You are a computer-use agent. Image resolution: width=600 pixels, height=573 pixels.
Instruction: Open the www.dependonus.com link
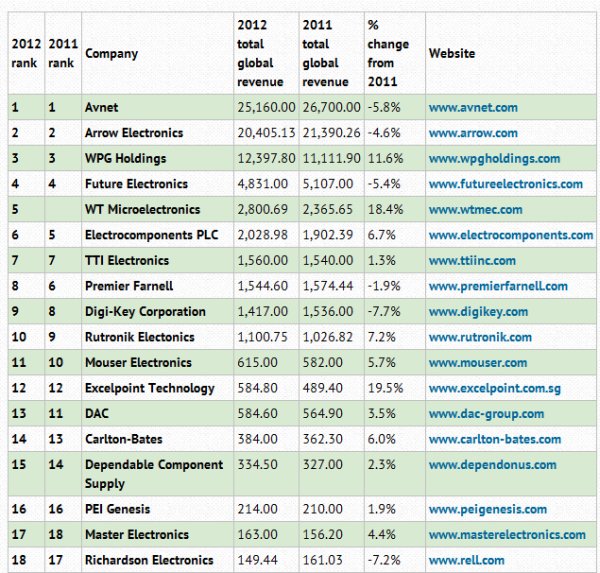492,465
